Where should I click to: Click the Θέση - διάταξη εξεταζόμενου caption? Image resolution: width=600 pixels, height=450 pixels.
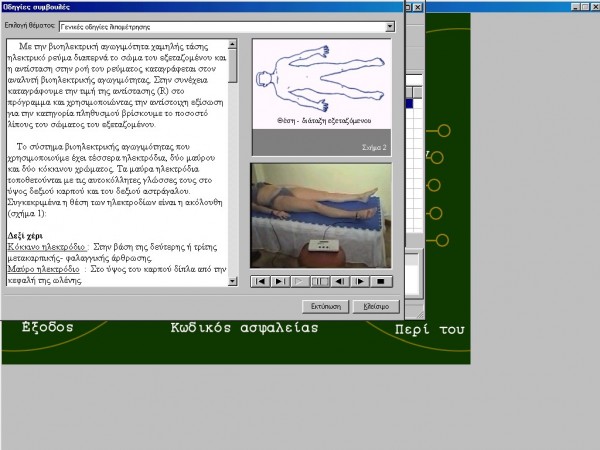(324, 121)
